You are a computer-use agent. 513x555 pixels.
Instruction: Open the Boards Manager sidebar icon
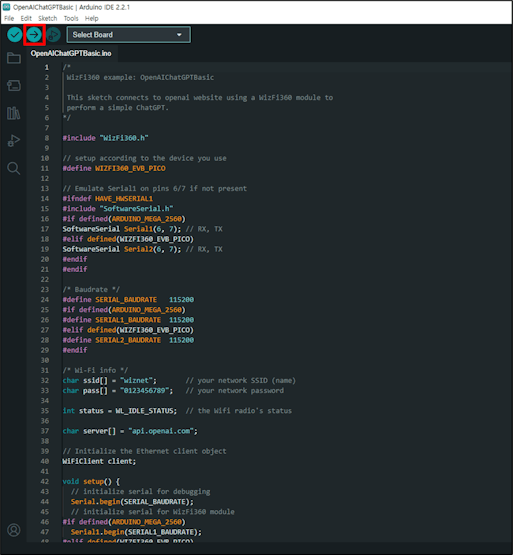[14, 85]
